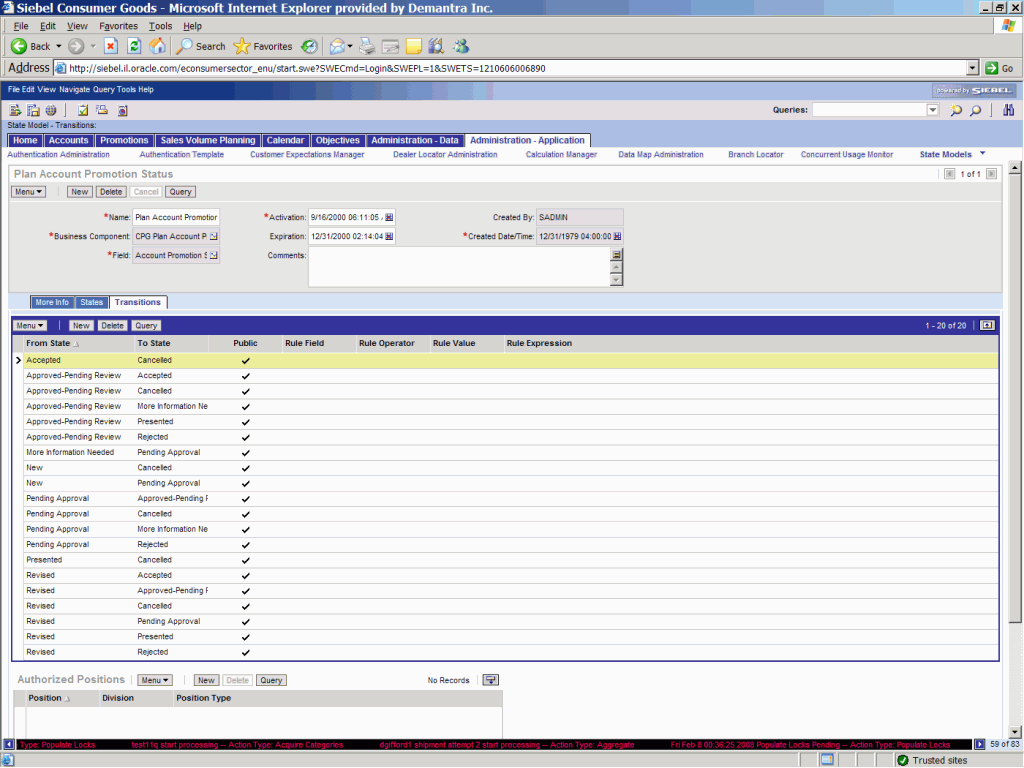Open the Authorized Positions Menu dropdown
1024x768 pixels.
(x=155, y=680)
